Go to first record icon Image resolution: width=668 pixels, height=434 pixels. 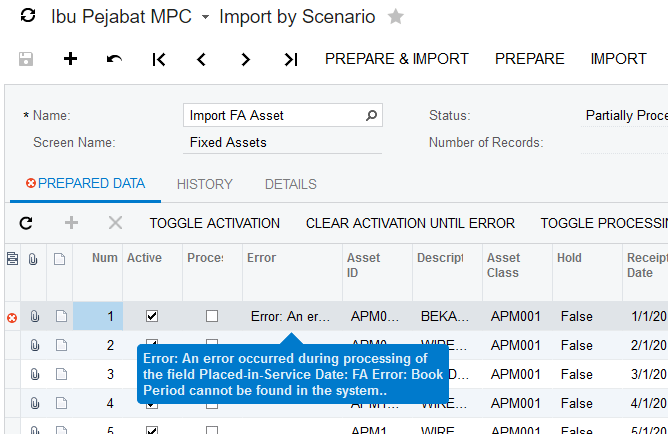159,59
